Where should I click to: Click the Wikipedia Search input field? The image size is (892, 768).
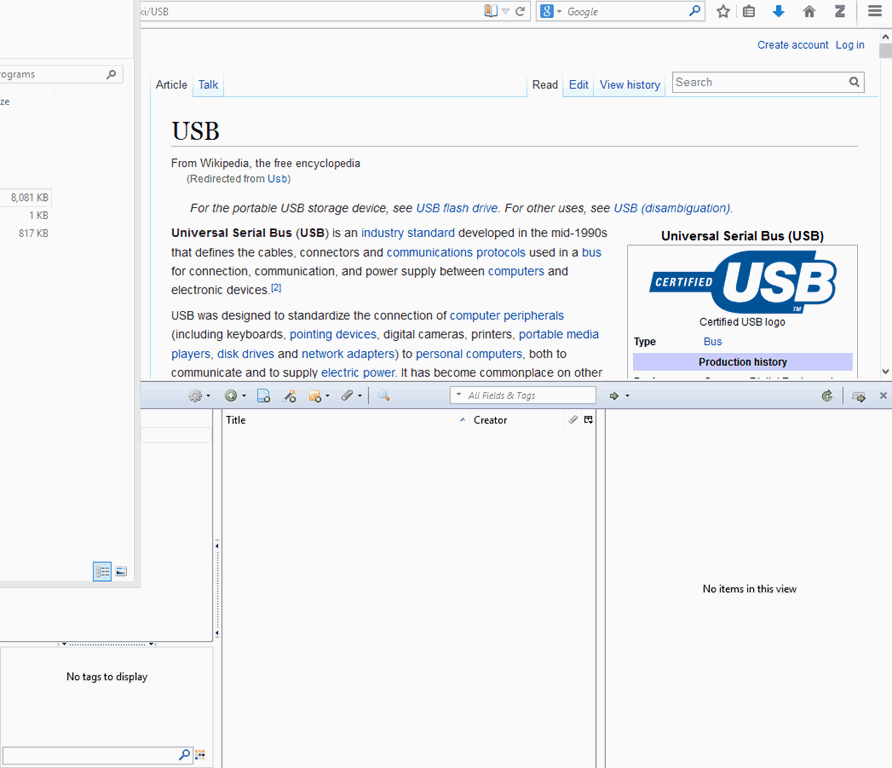tap(759, 82)
